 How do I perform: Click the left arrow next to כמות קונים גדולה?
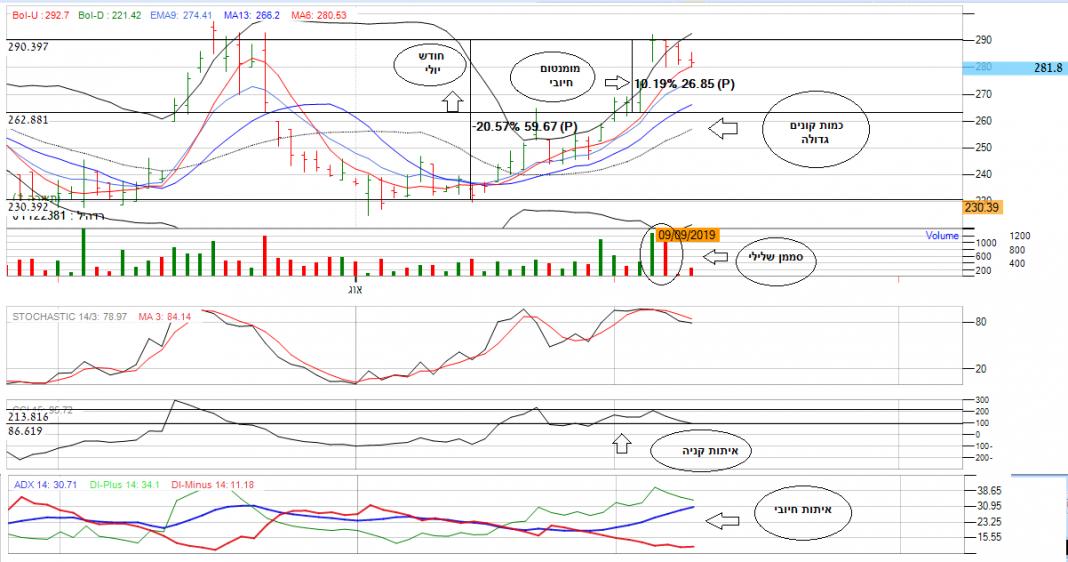721,128
